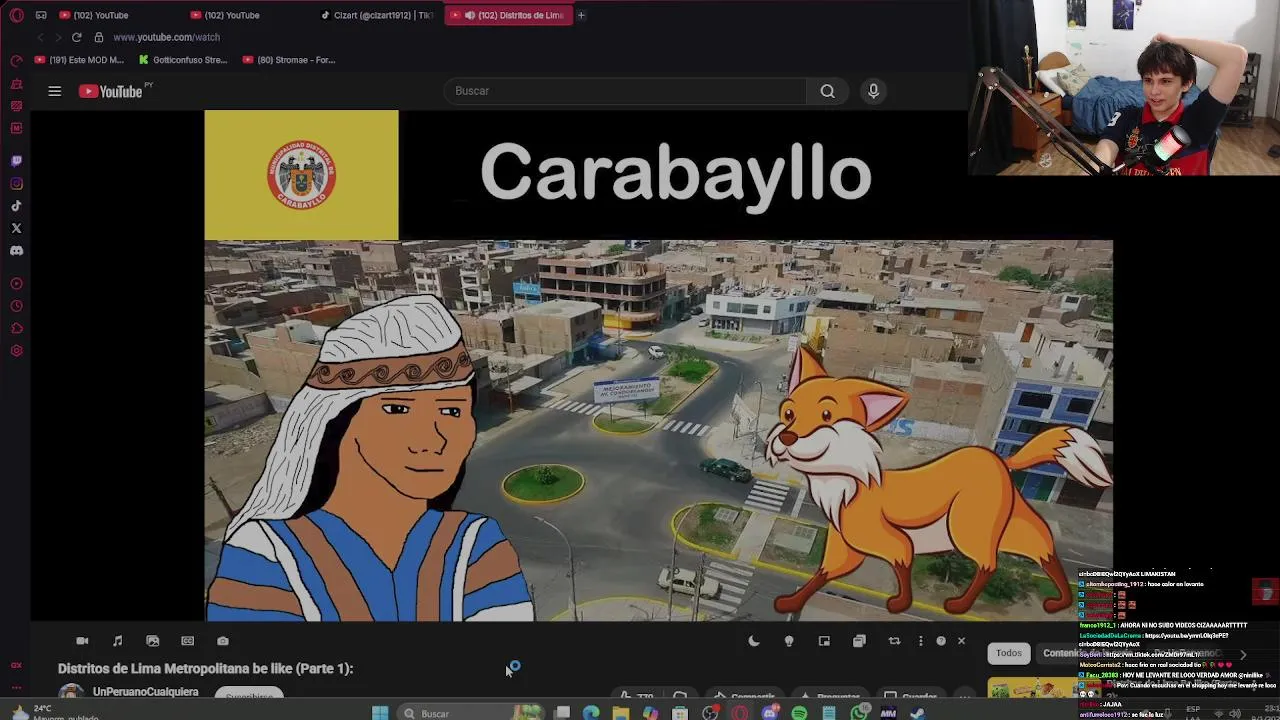Go to YouTube home via logo
Viewport: 1280px width, 720px height.
[111, 91]
